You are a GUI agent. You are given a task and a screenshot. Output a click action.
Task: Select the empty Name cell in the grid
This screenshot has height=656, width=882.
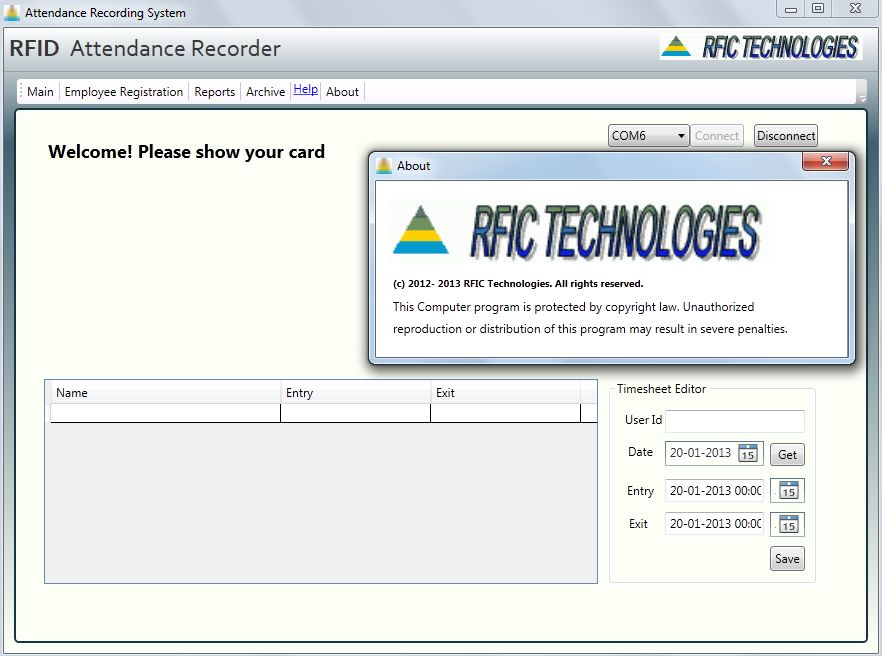[165, 413]
